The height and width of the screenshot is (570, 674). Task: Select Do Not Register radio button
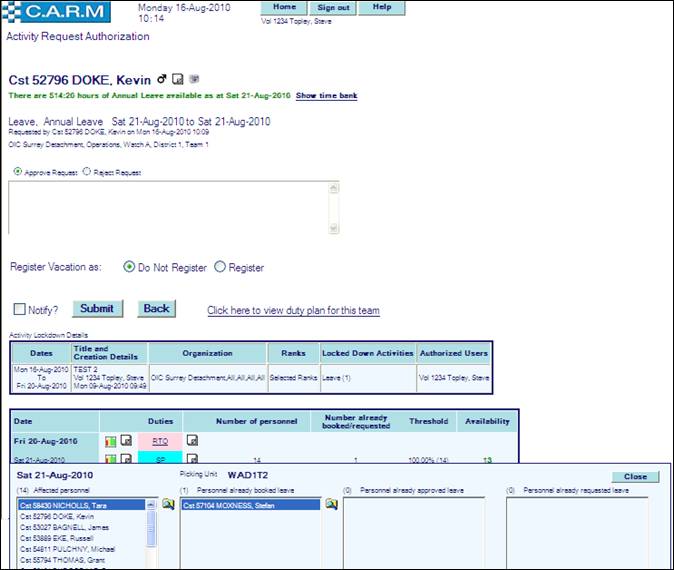click(x=129, y=267)
